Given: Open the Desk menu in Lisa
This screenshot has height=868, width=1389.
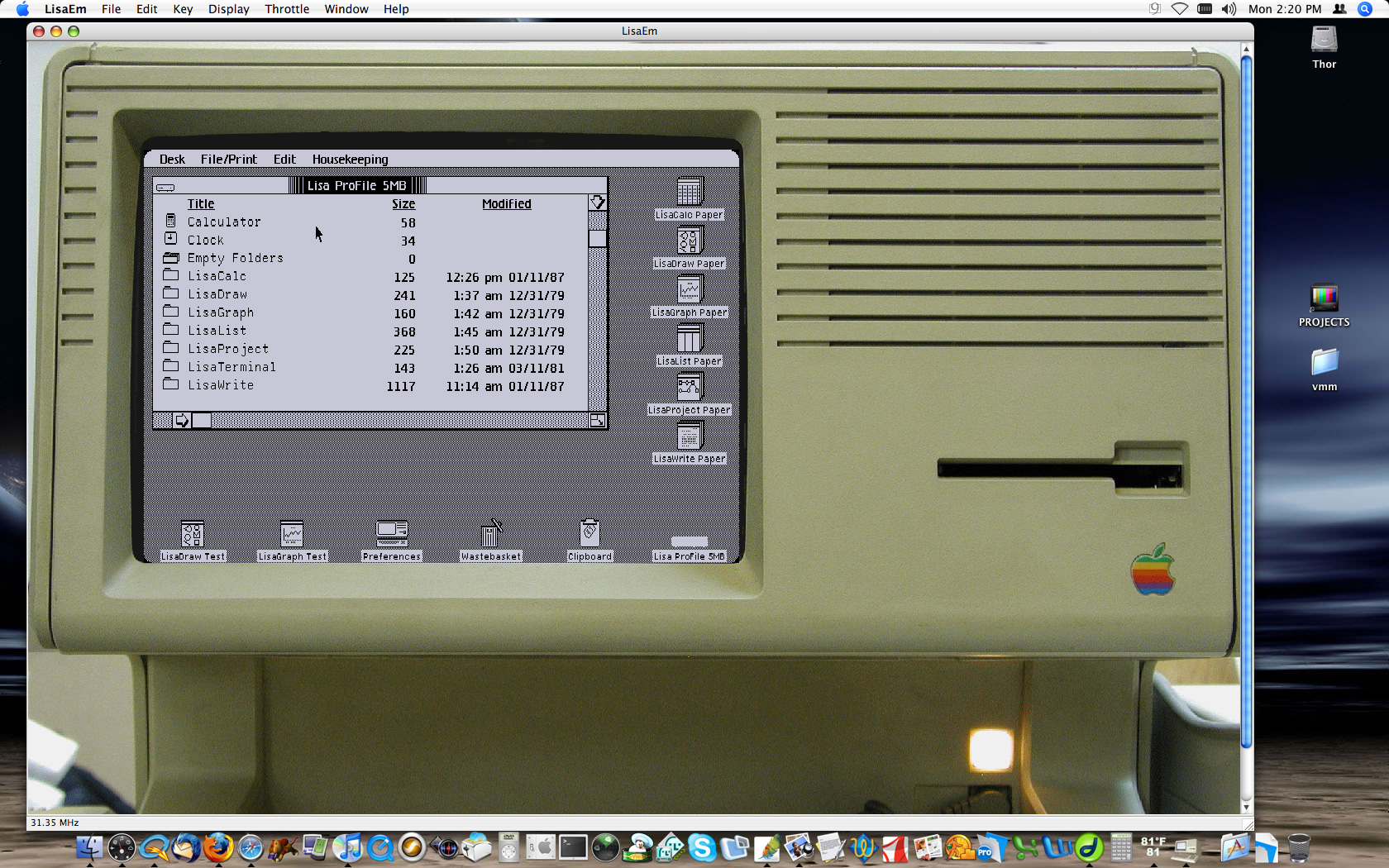Looking at the screenshot, I should [x=172, y=159].
